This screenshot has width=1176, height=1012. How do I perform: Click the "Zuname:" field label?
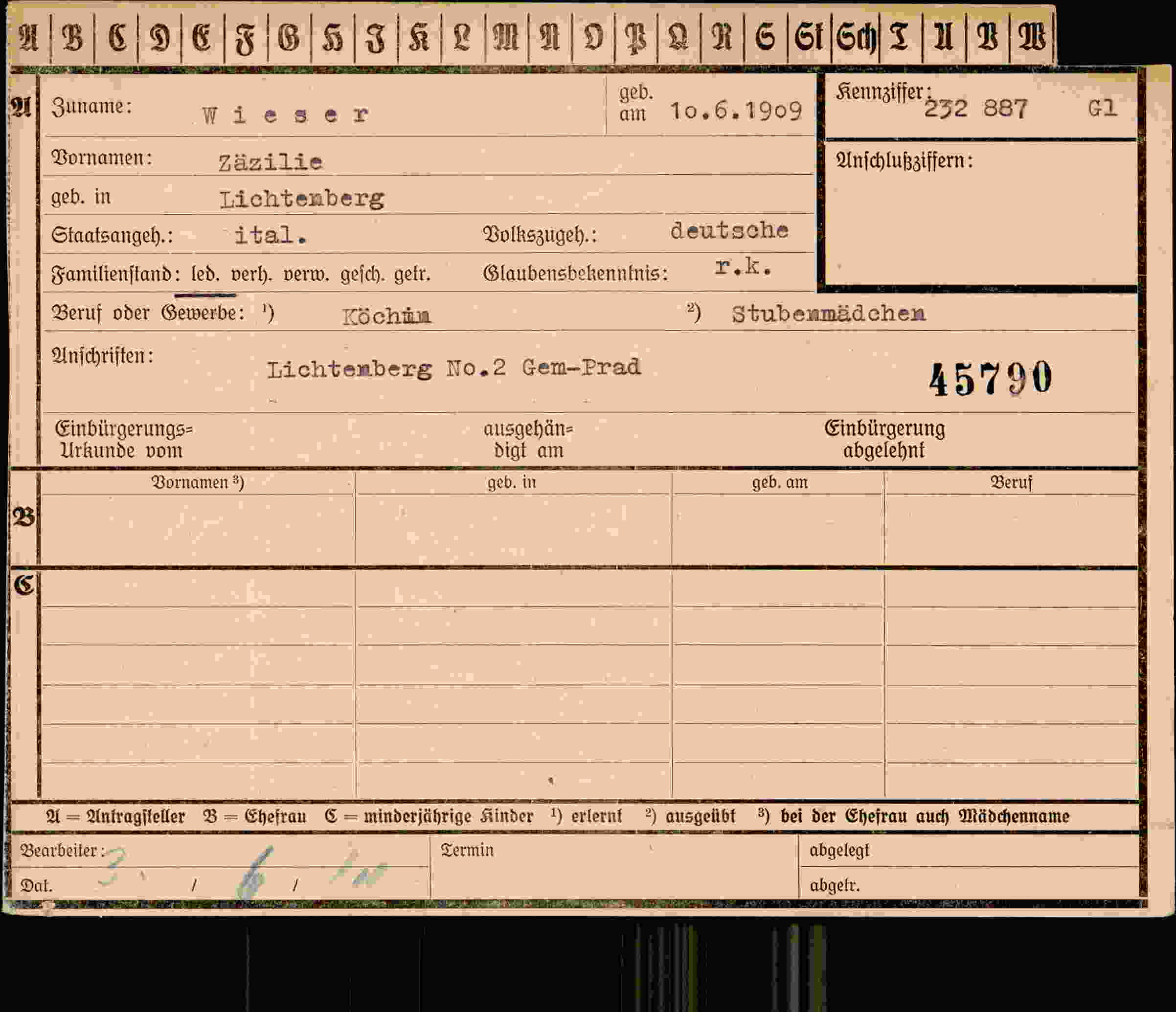click(x=92, y=106)
